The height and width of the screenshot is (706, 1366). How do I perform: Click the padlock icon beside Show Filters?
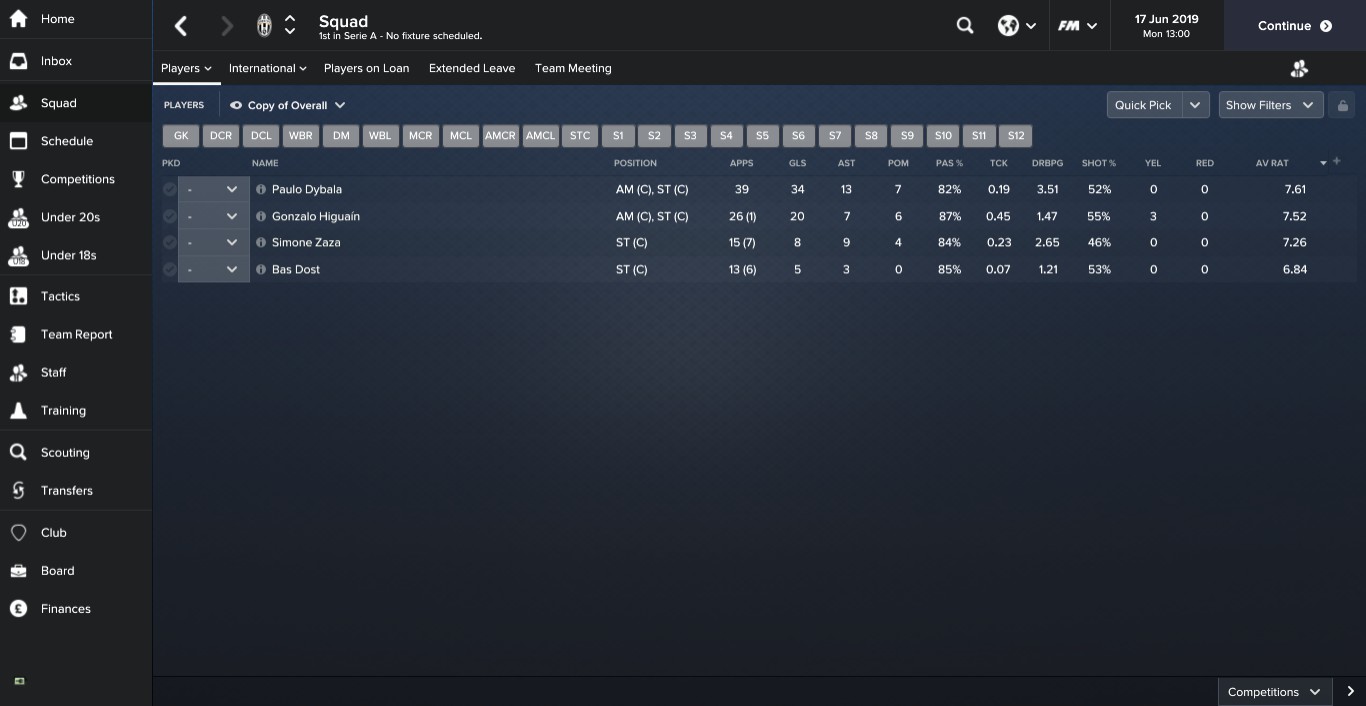tap(1342, 105)
